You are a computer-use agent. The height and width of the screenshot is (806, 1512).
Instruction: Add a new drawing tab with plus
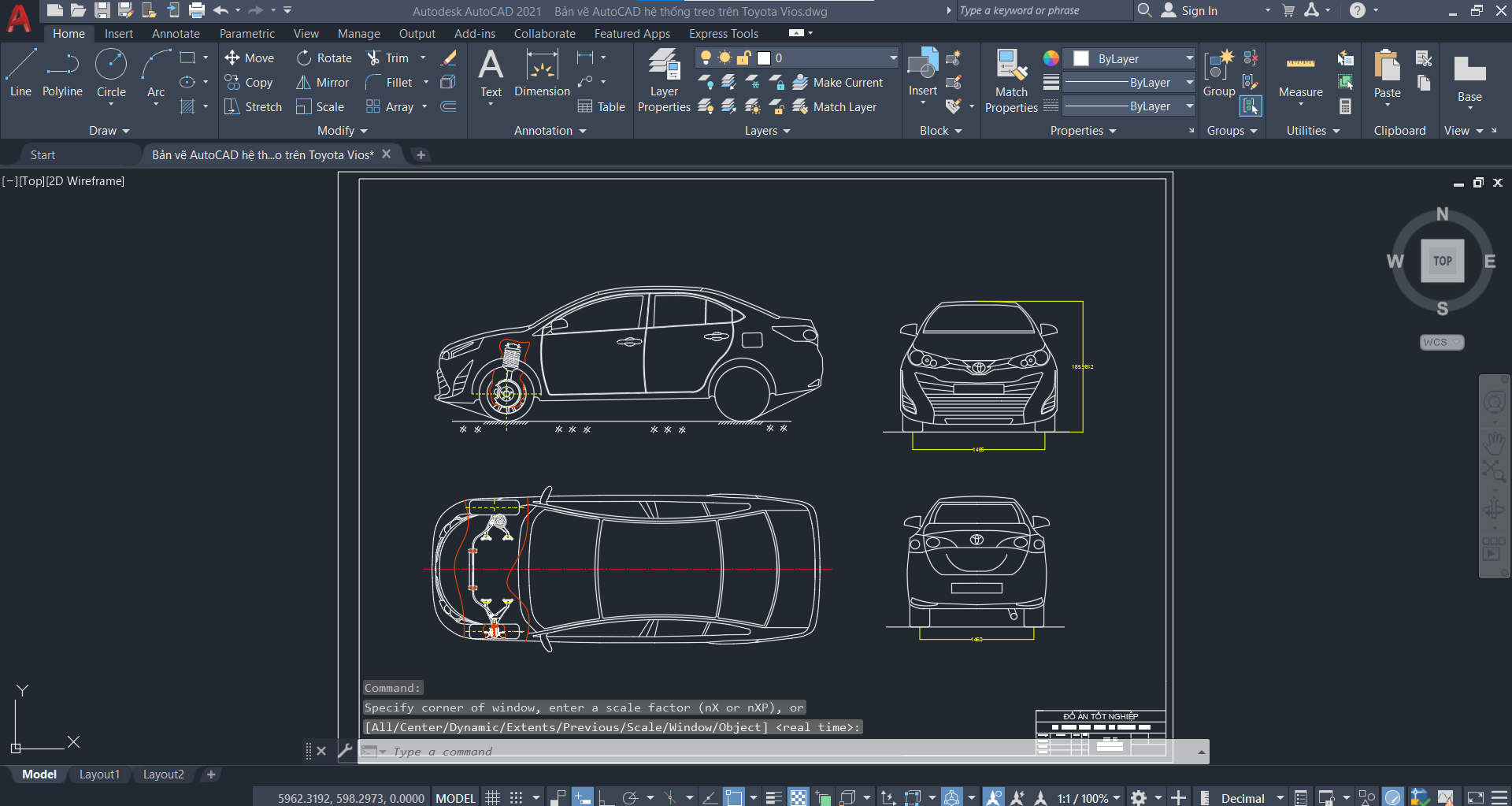pos(421,154)
